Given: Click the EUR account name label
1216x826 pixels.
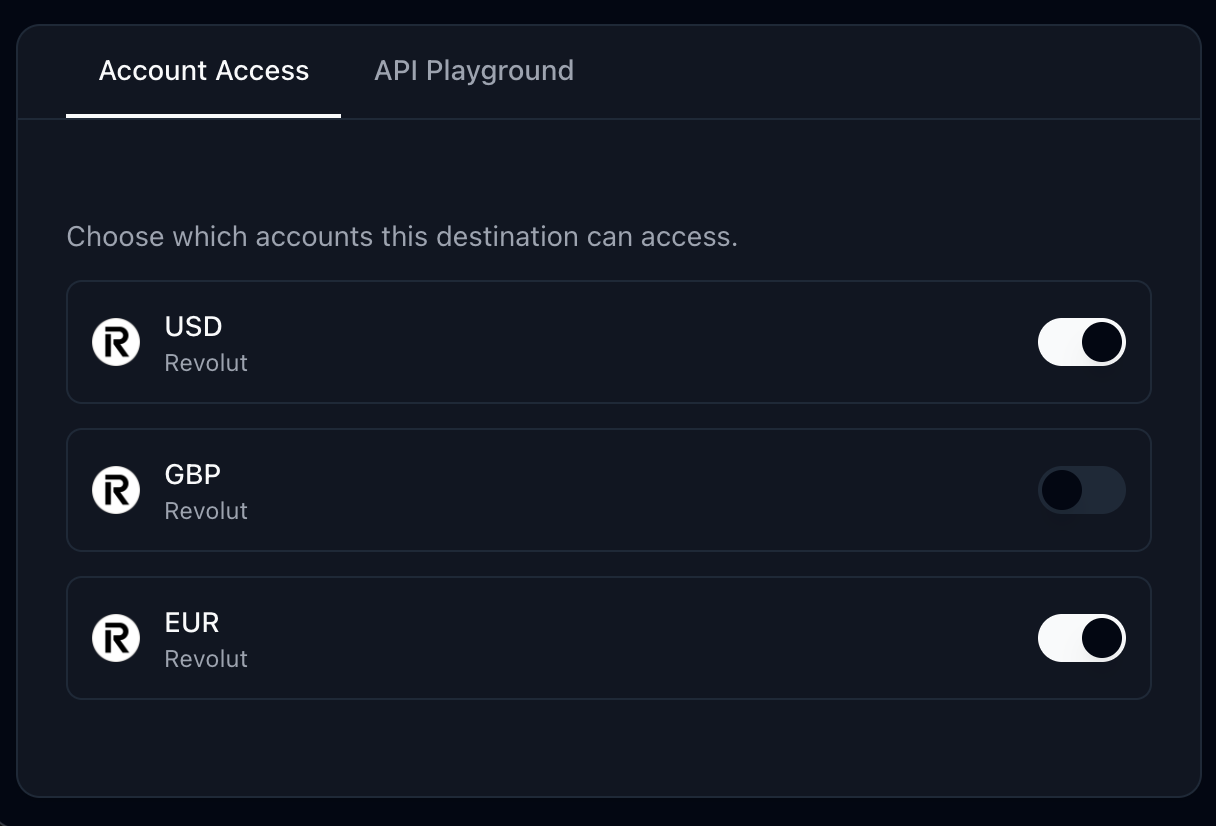Looking at the screenshot, I should click(x=192, y=623).
